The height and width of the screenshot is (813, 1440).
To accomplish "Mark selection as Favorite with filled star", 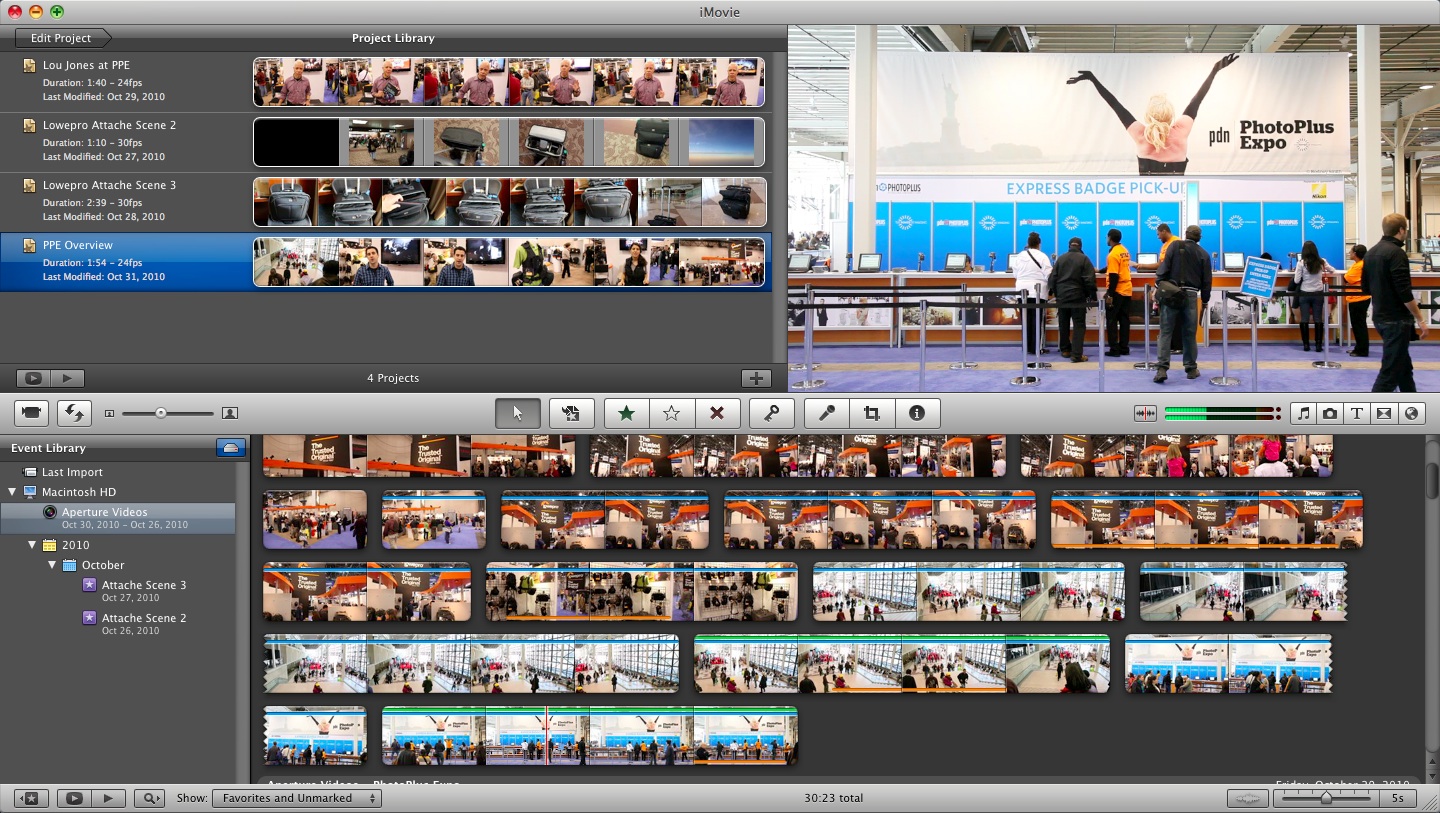I will 626,413.
